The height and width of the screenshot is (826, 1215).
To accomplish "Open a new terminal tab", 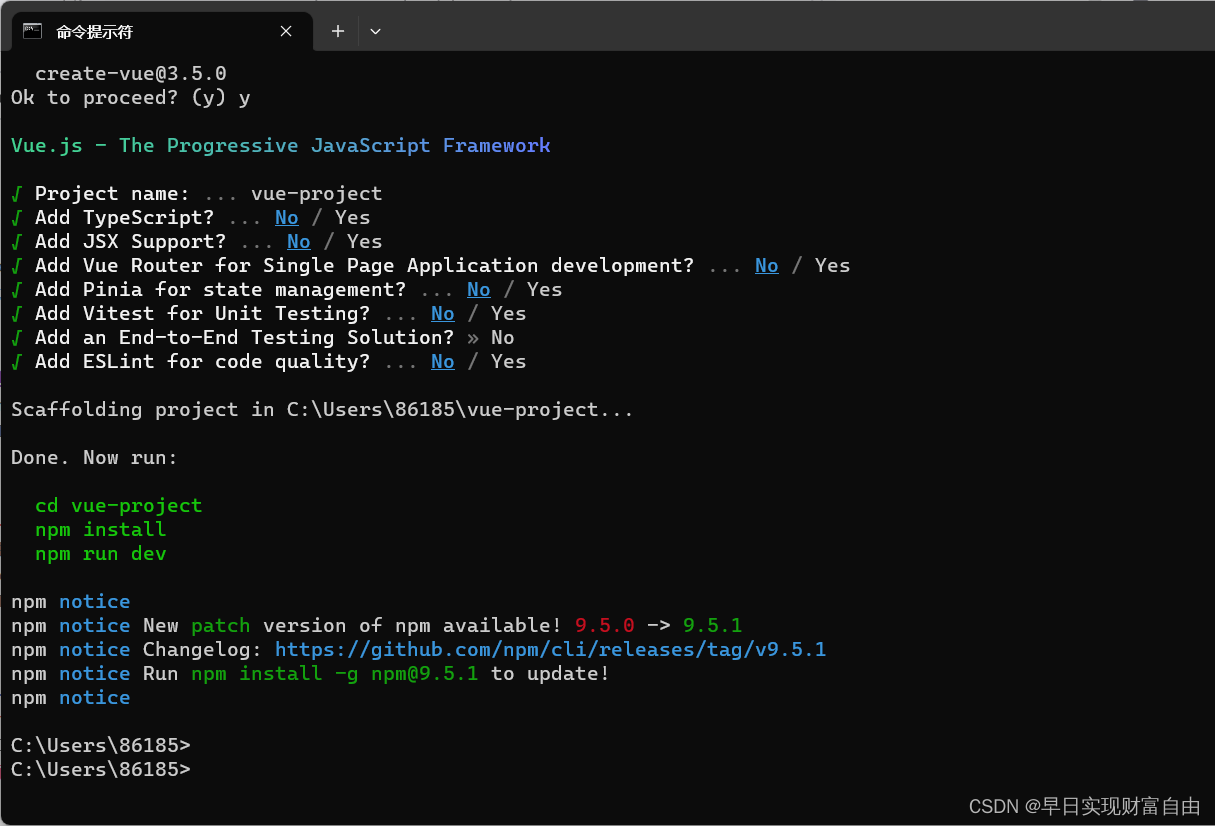I will pyautogui.click(x=338, y=31).
